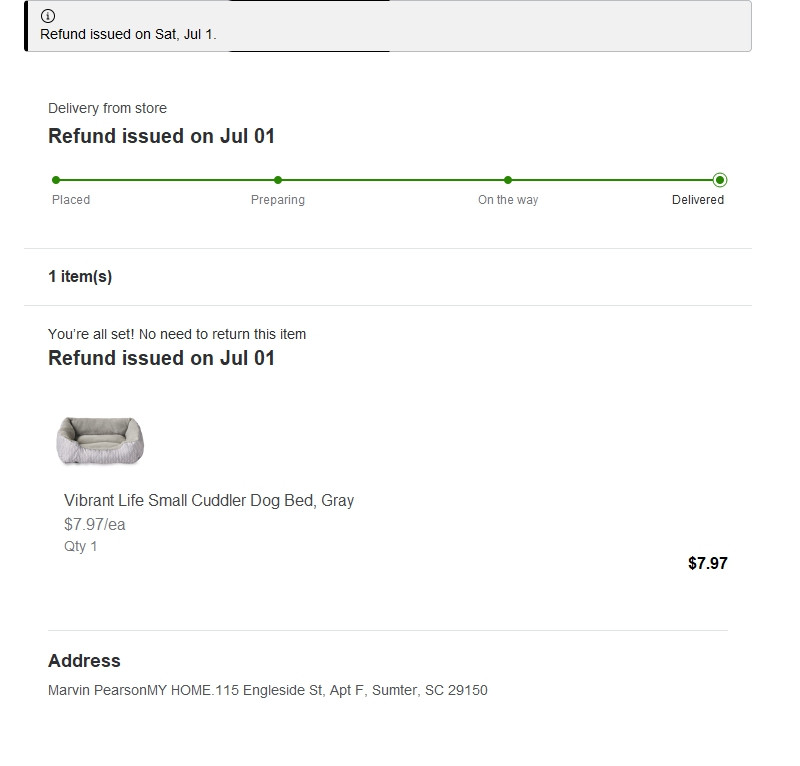
Task: Open Vibrant Life Small Cuddler Dog Bed link
Action: (209, 500)
